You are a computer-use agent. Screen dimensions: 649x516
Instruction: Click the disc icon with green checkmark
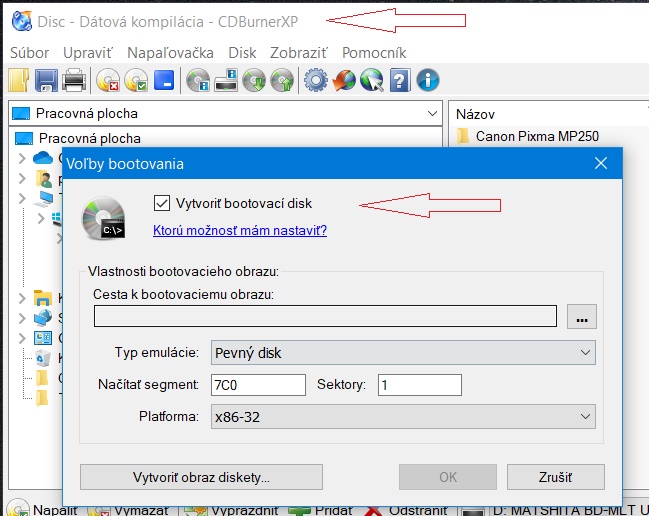pos(136,80)
